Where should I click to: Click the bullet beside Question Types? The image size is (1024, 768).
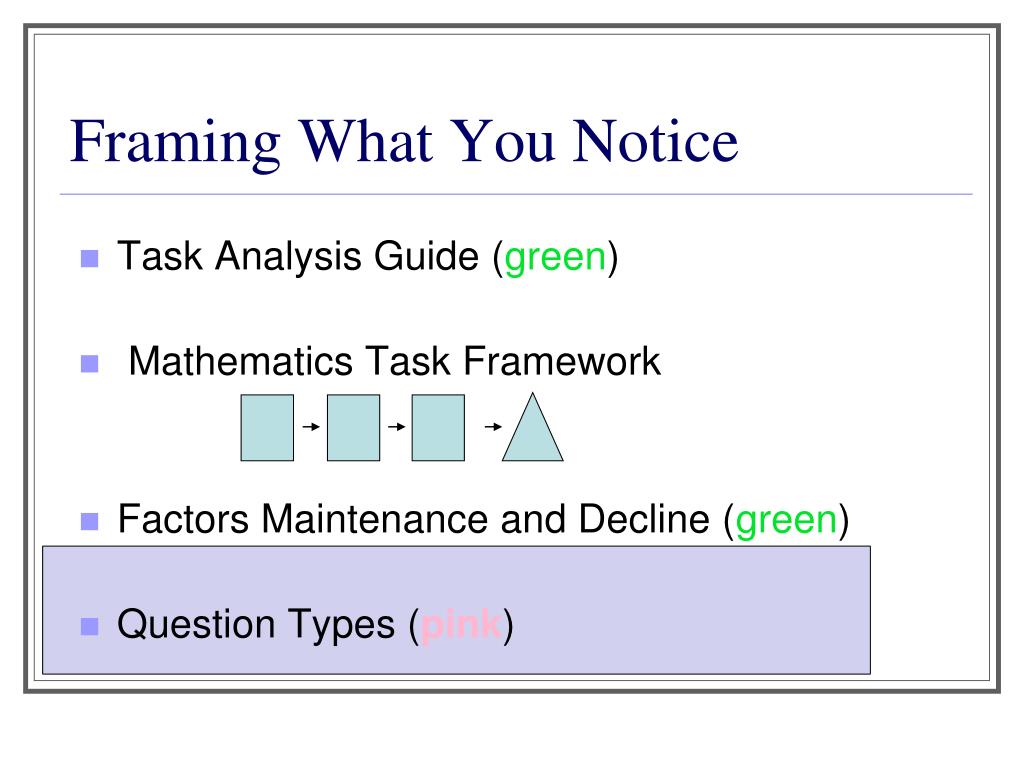[x=89, y=626]
